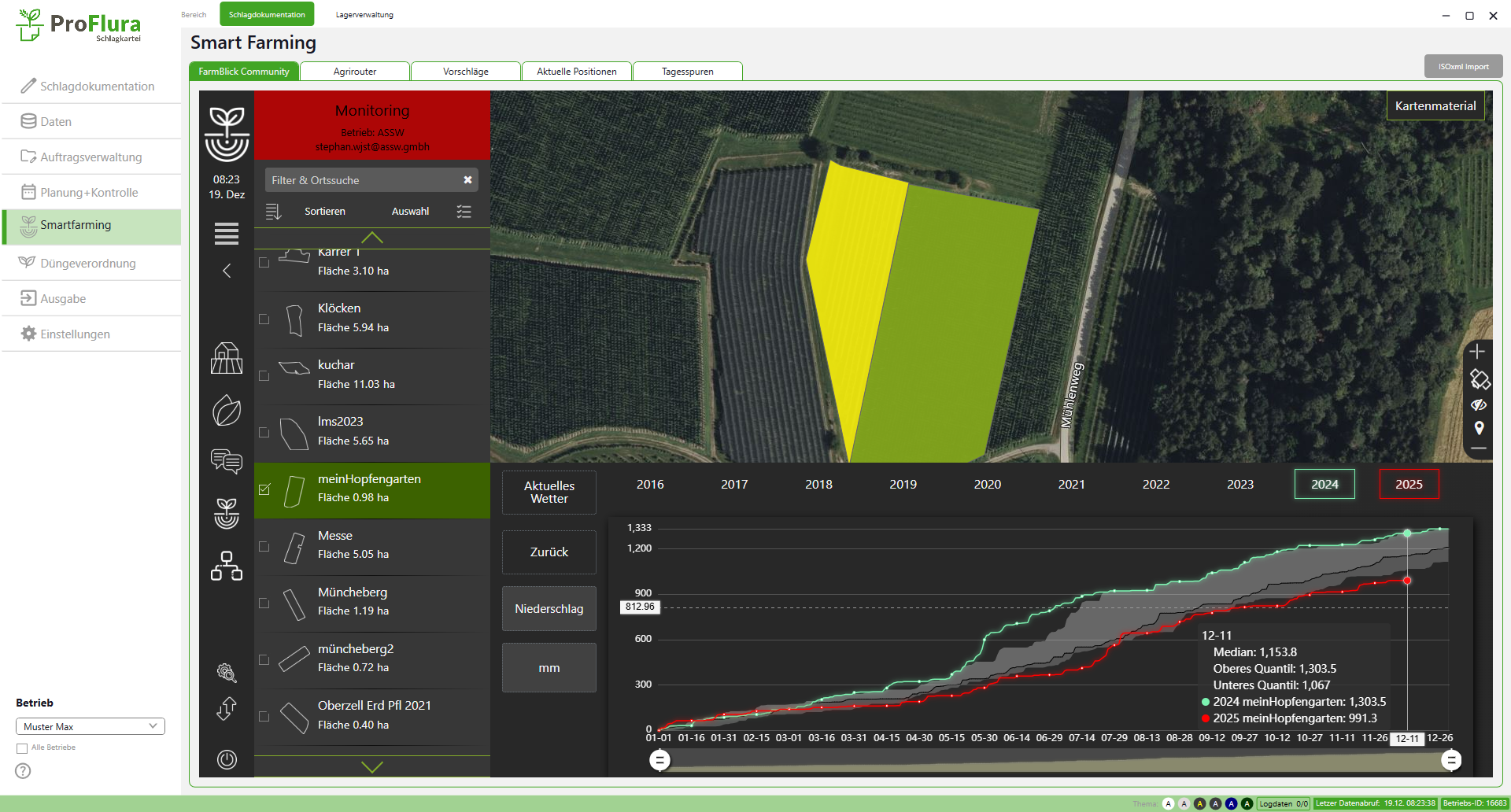The width and height of the screenshot is (1511, 812).
Task: Zoom in the map with plus icon
Action: 1477,351
